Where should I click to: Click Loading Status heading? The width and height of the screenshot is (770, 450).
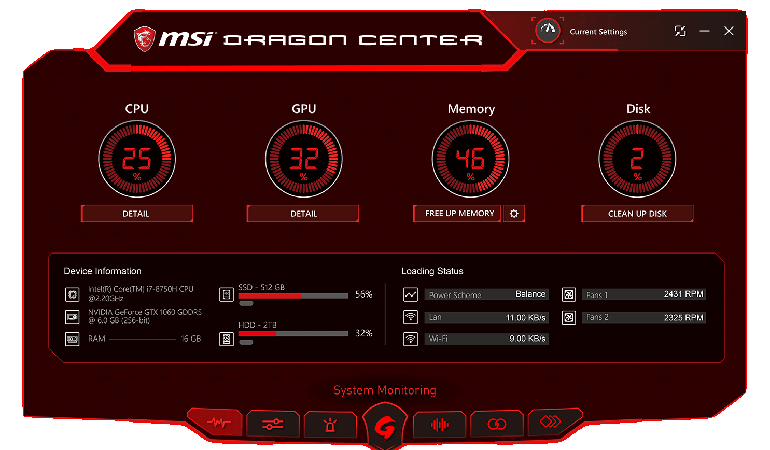[432, 271]
